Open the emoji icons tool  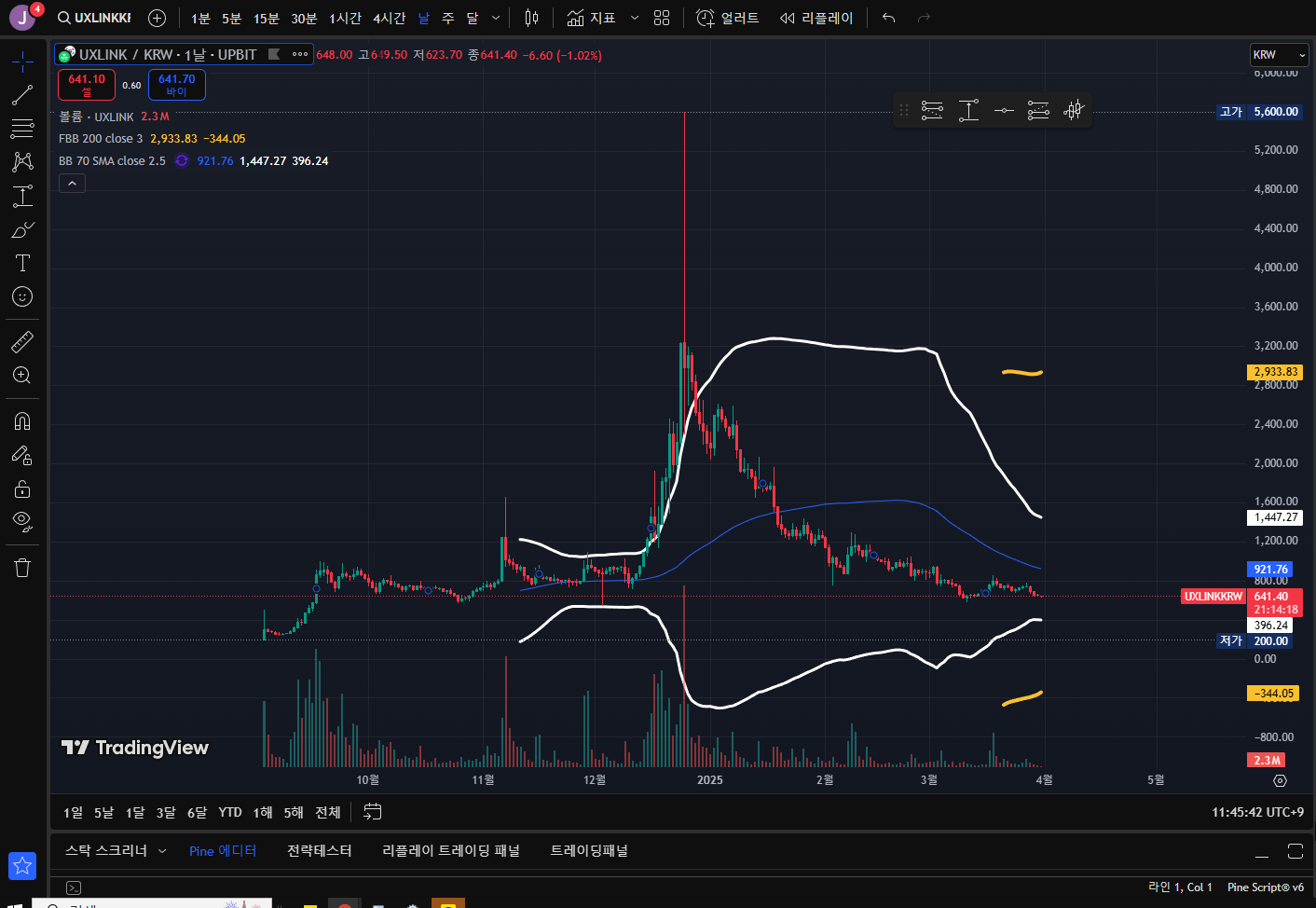[x=22, y=296]
